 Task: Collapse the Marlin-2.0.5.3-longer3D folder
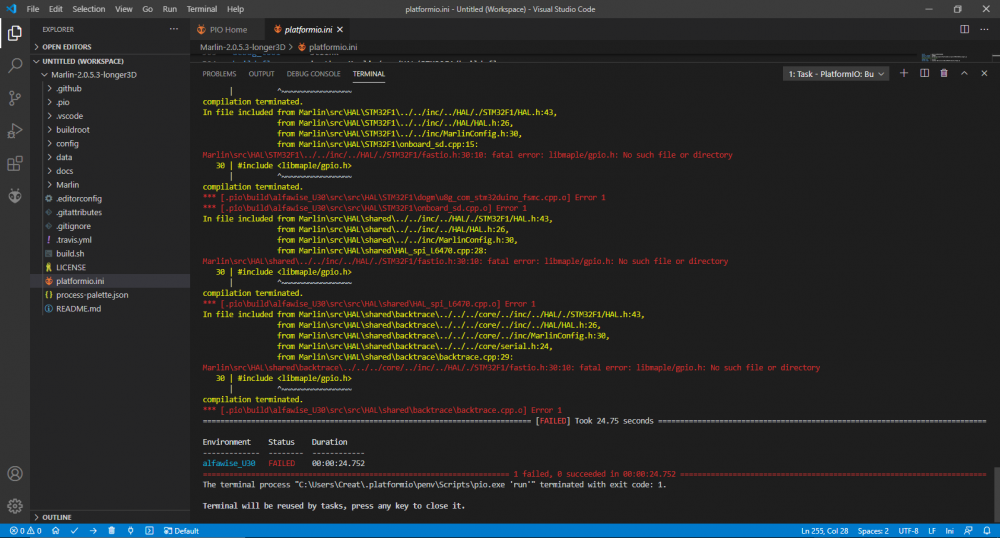(x=110, y=75)
